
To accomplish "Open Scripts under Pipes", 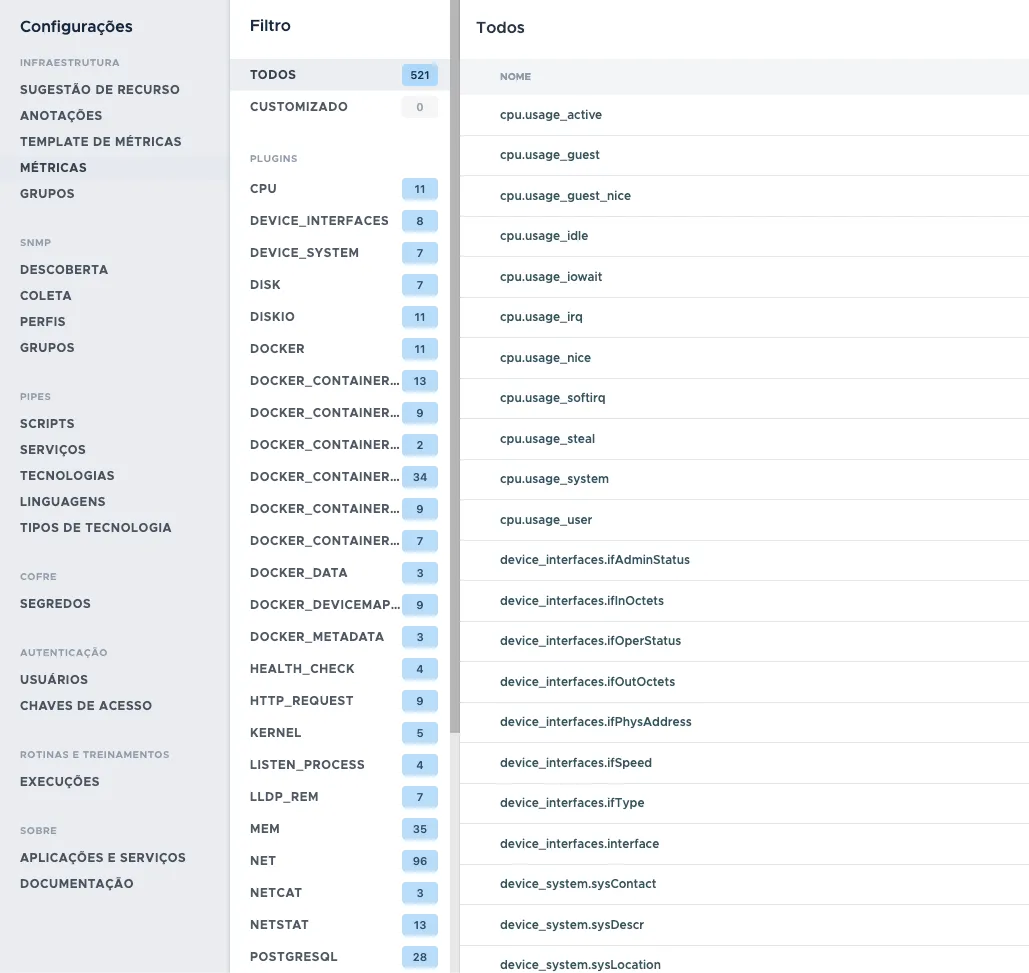I will [47, 424].
